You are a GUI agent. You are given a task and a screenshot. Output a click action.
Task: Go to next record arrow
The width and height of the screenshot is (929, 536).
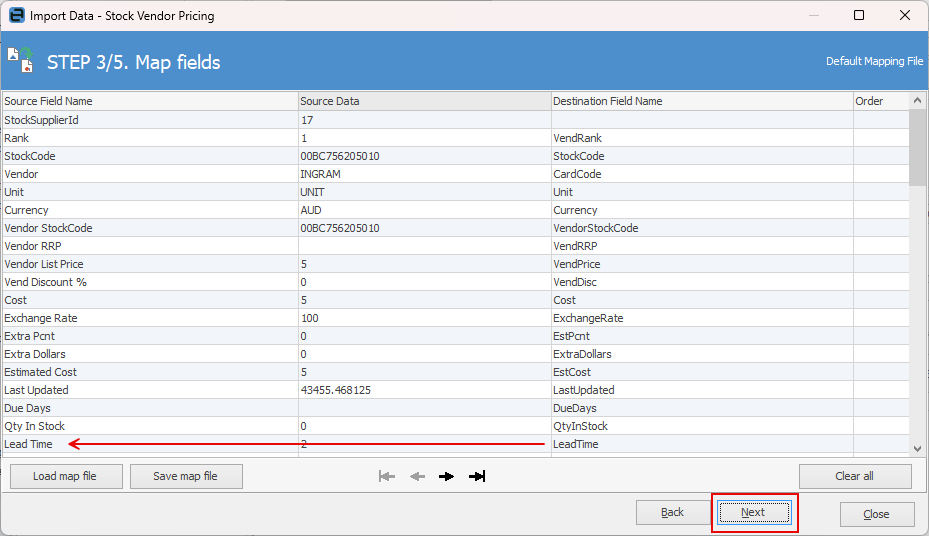click(x=447, y=476)
